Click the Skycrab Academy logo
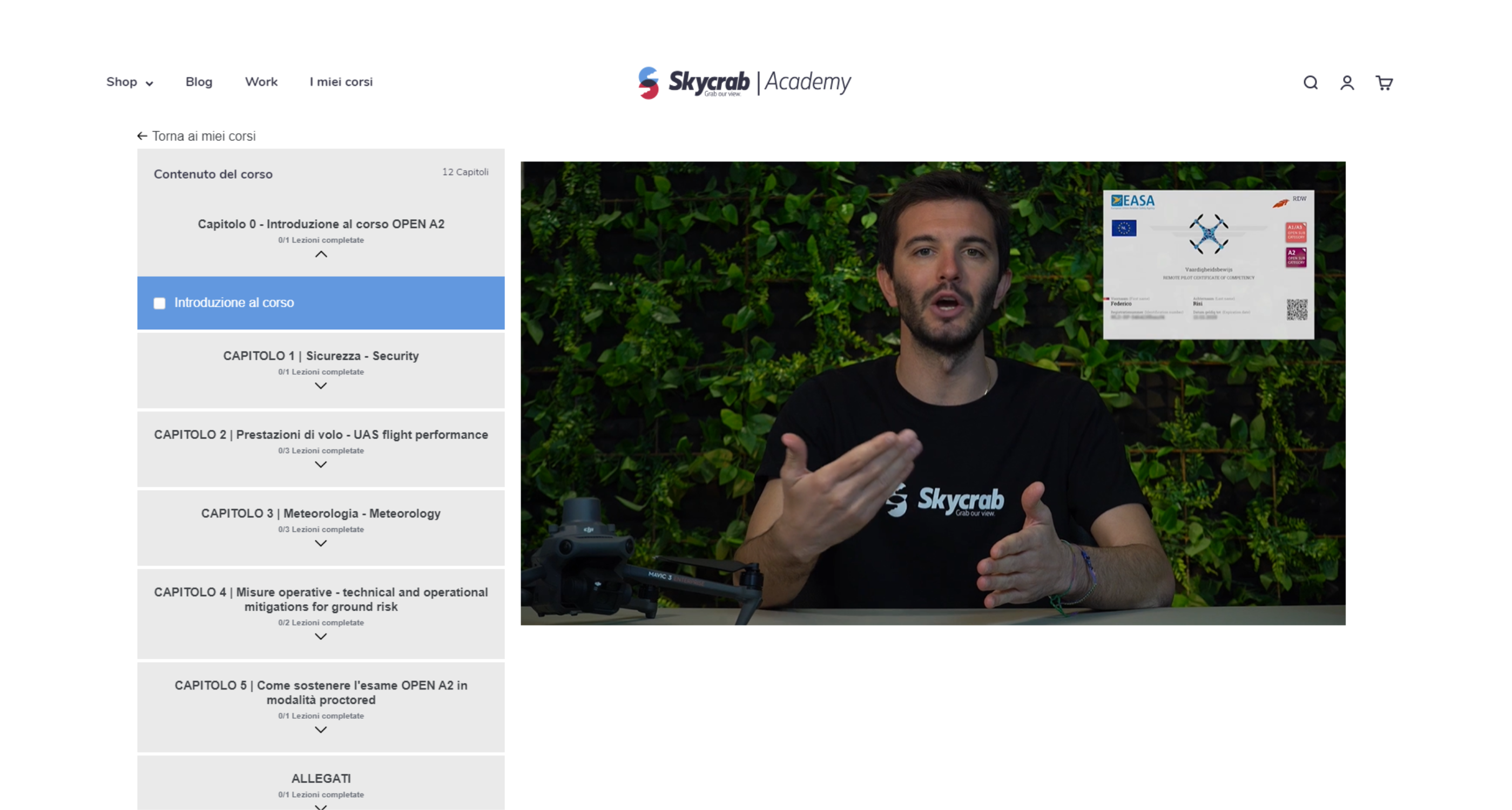This screenshot has width=1512, height=810. [x=744, y=82]
